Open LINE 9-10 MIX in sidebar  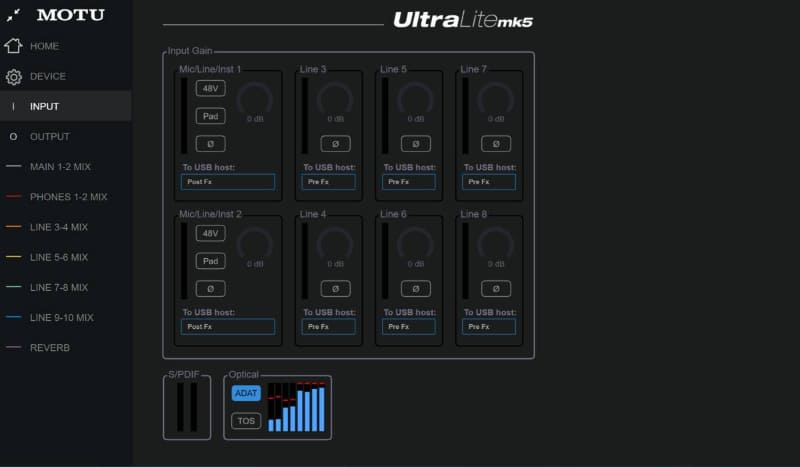pyautogui.click(x=62, y=317)
